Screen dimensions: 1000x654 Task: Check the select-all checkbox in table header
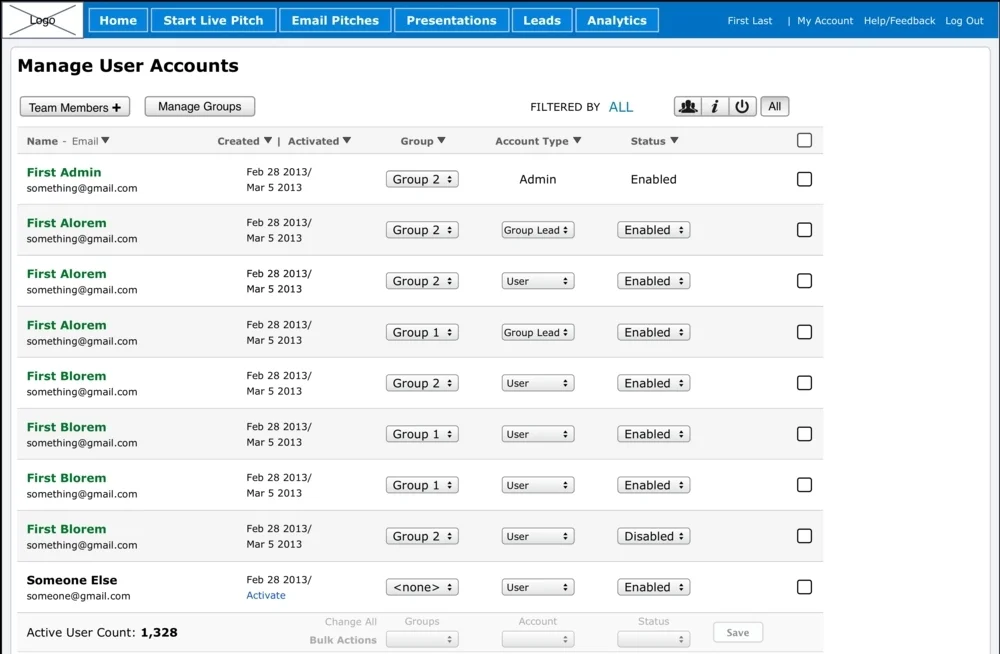pyautogui.click(x=804, y=140)
